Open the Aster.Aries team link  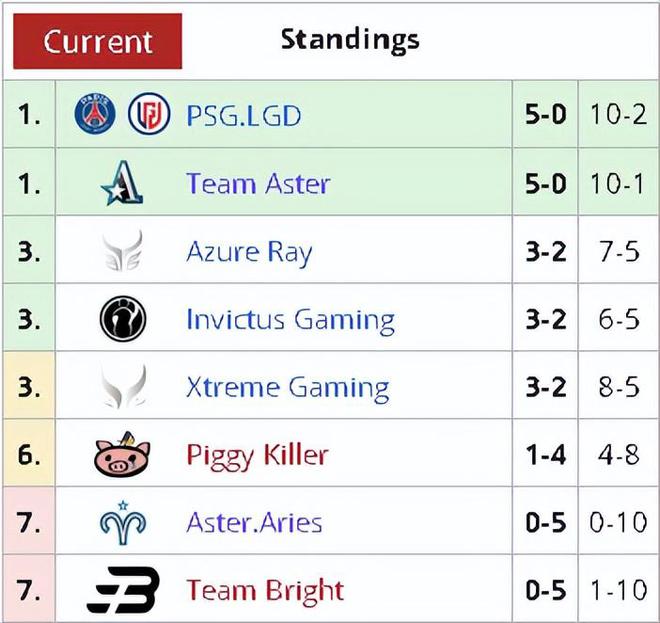coord(254,522)
